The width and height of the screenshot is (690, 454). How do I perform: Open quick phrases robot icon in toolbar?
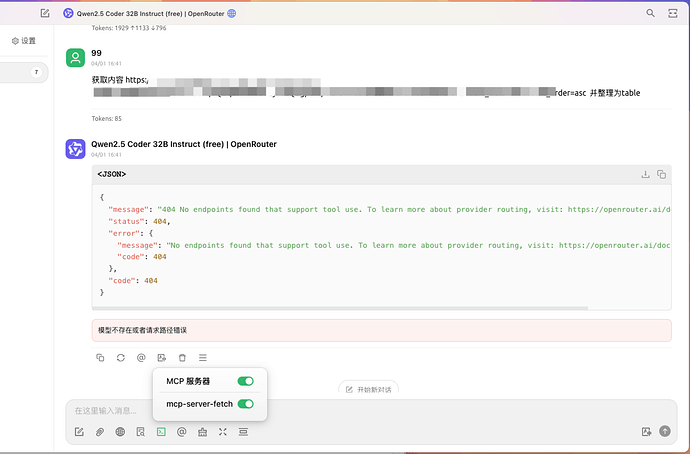point(202,432)
